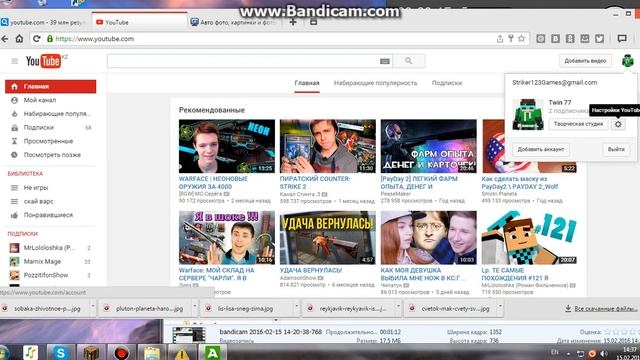The image size is (640, 360).
Task: Open Мой канал in the sidebar
Action: pos(51,100)
